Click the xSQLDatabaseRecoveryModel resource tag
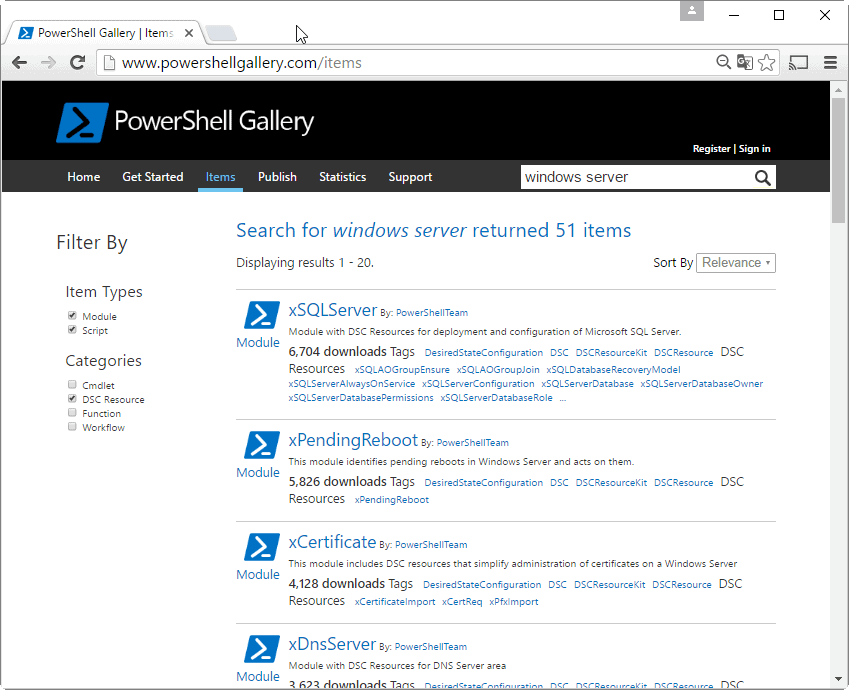849x690 pixels. 613,370
